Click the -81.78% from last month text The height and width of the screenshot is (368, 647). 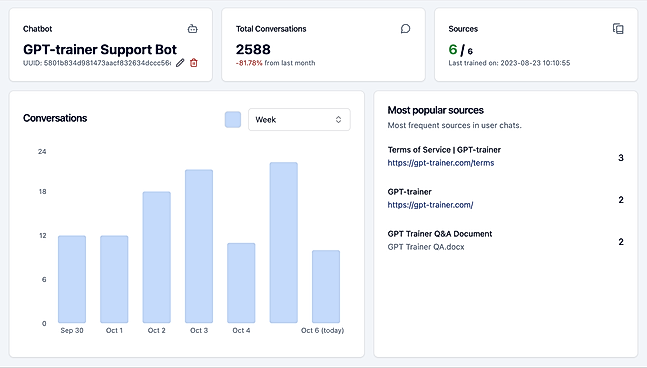click(x=276, y=63)
